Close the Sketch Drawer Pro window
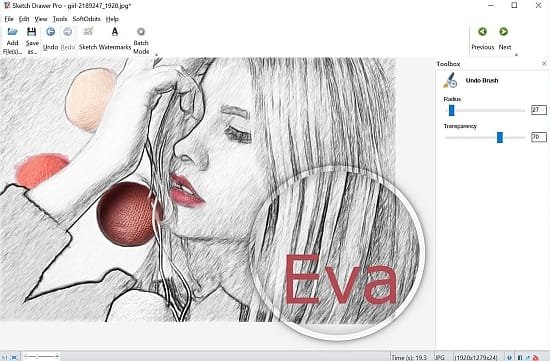 pyautogui.click(x=538, y=5)
